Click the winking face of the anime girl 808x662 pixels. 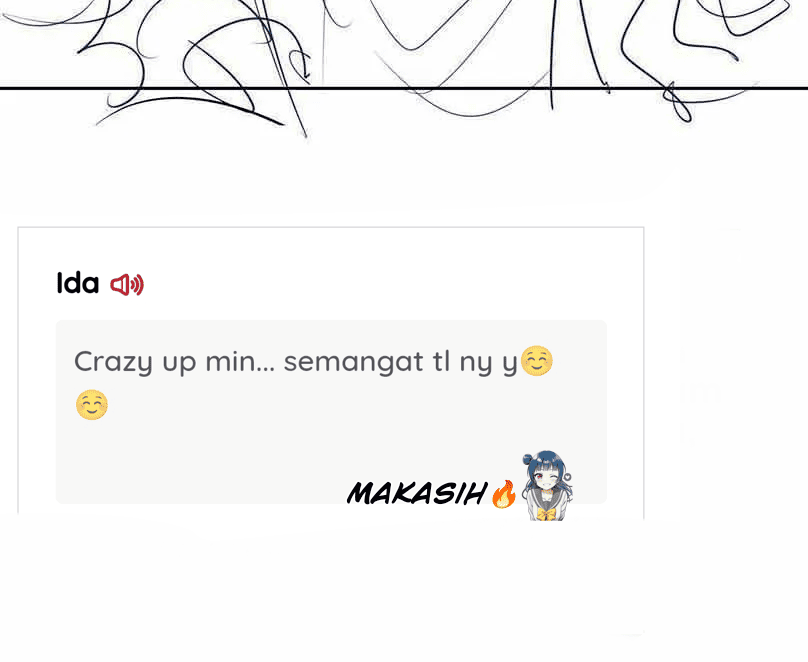[545, 479]
